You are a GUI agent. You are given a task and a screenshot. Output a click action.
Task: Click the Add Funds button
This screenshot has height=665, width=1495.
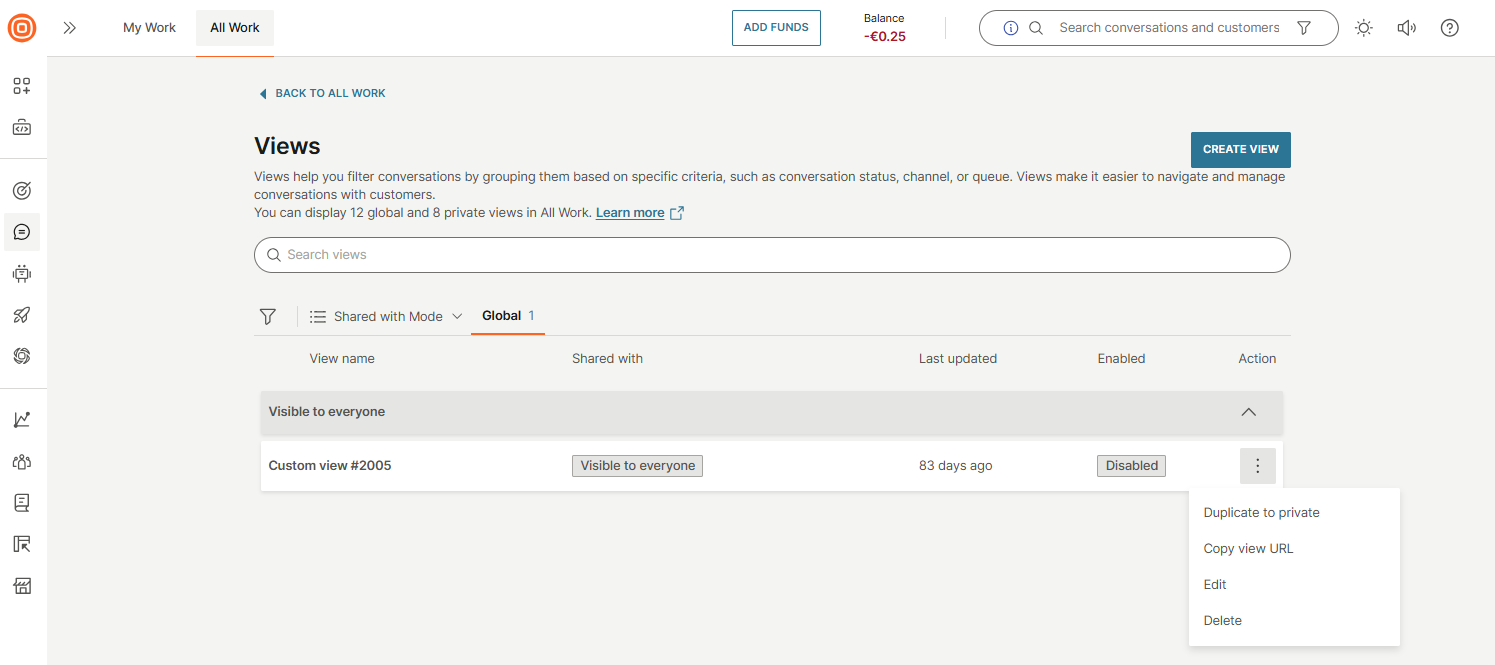776,28
